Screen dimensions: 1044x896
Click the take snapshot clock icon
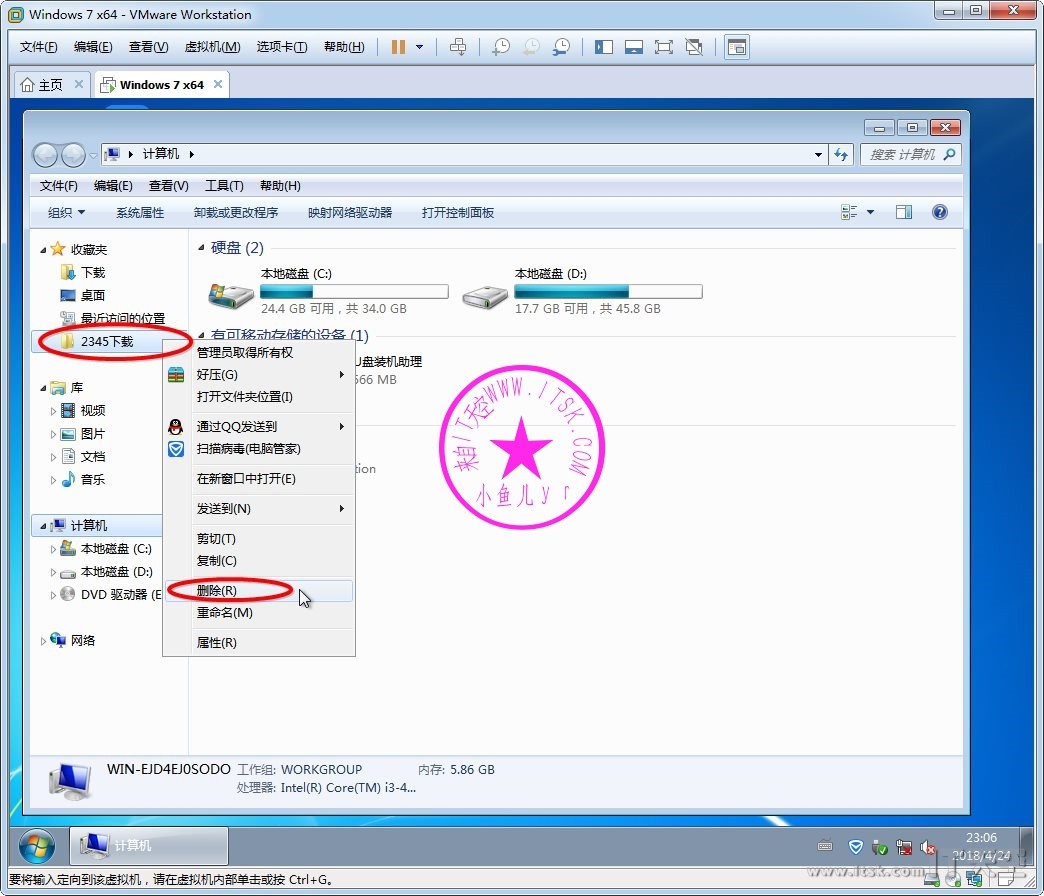pos(500,47)
